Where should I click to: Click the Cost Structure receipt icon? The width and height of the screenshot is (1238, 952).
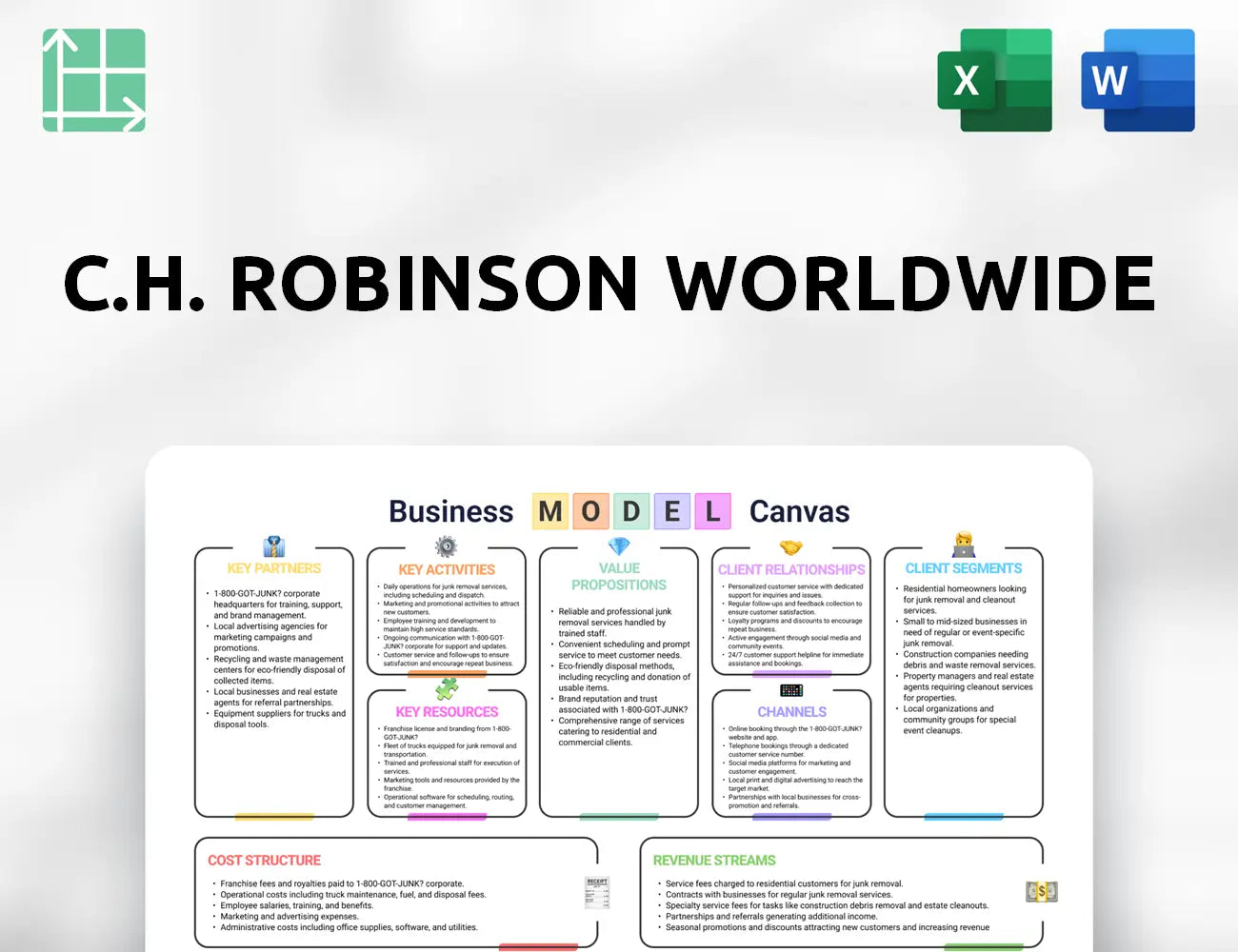click(597, 893)
